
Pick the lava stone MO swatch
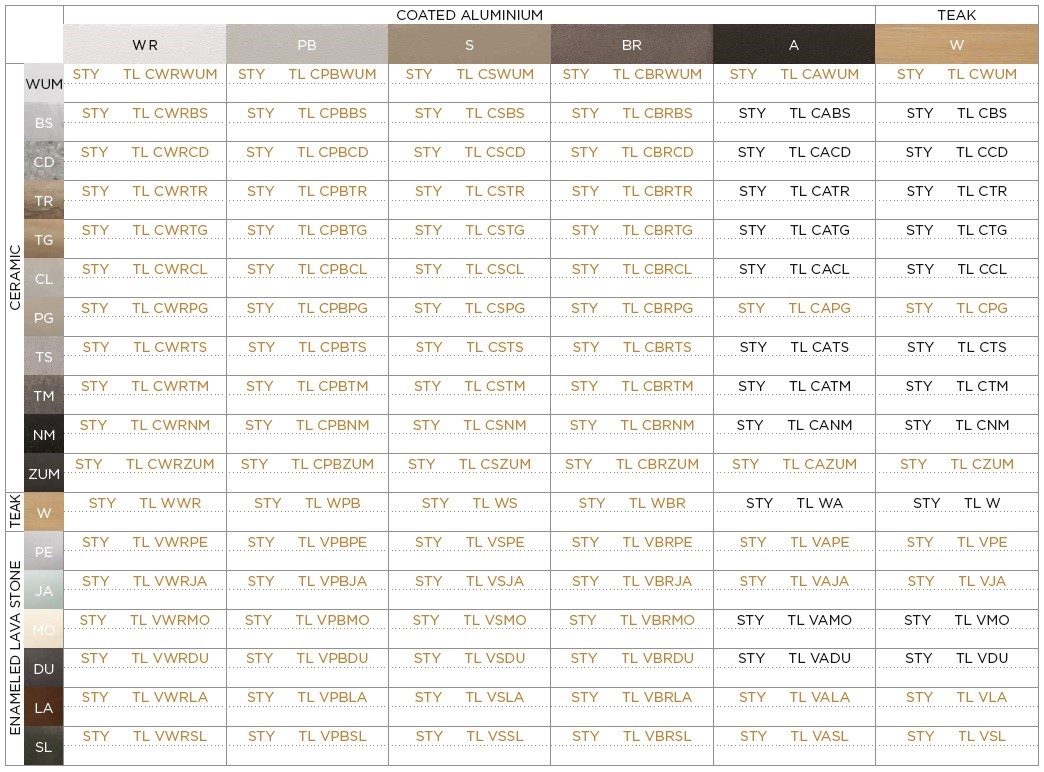tap(44, 629)
